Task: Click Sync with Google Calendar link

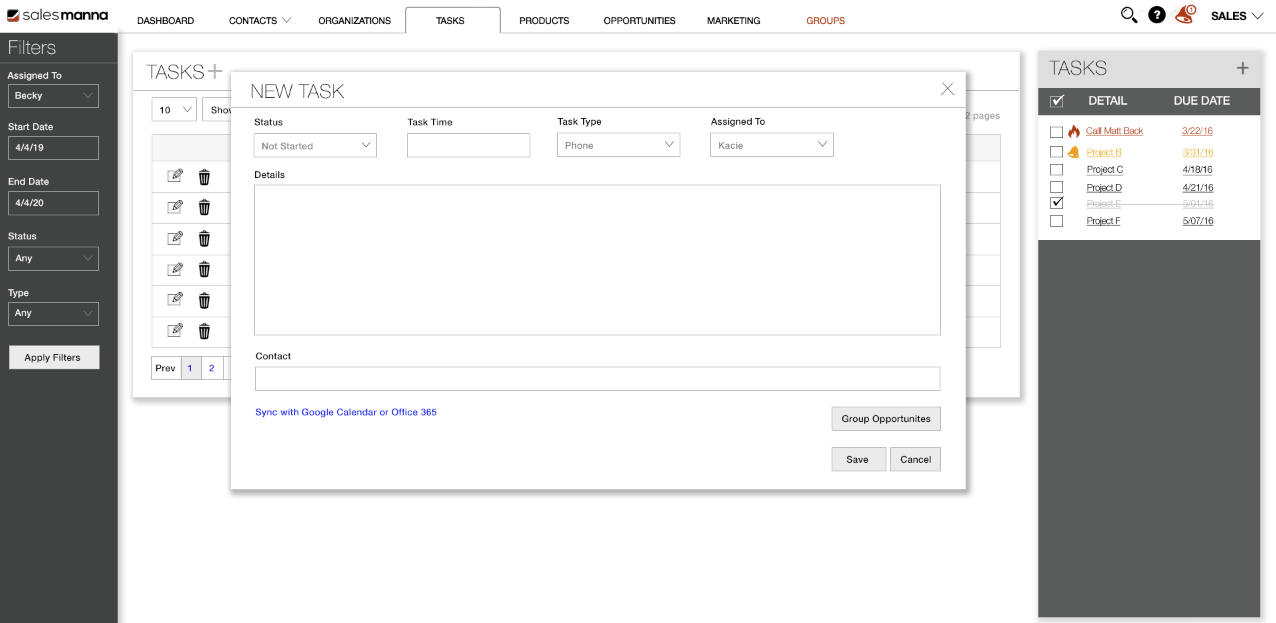Action: pyautogui.click(x=345, y=412)
